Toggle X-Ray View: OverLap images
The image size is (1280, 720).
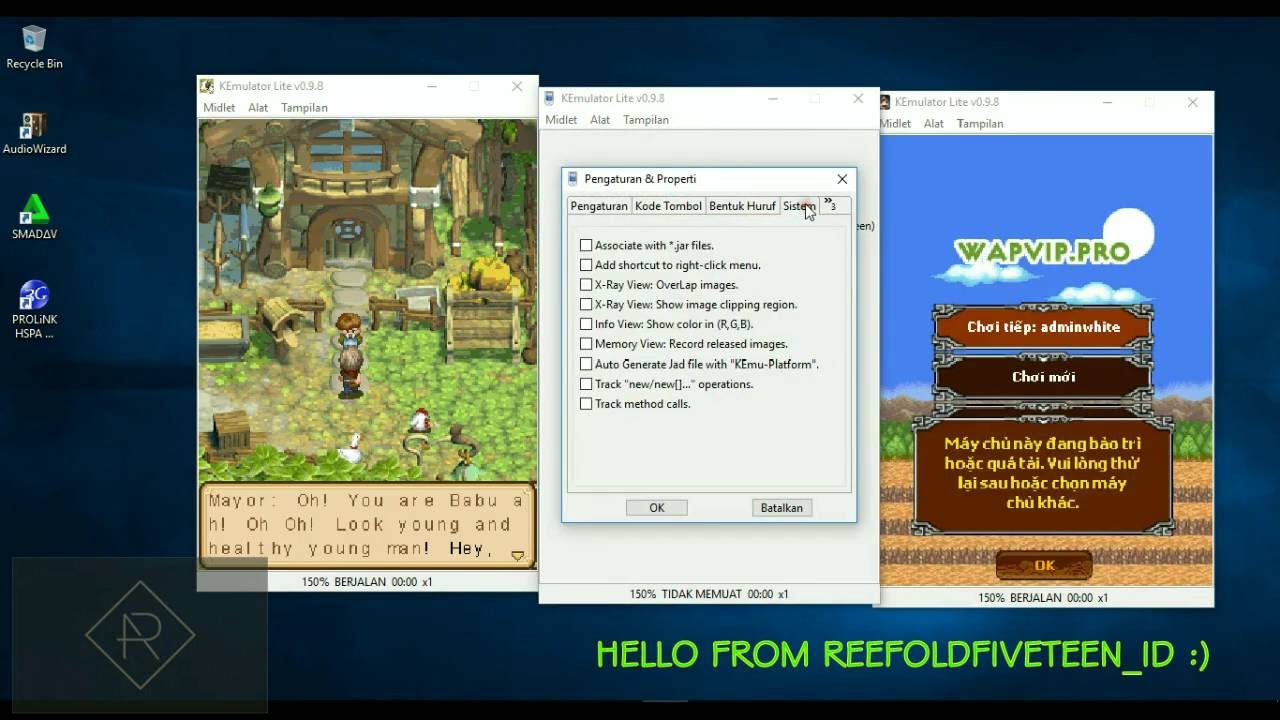pyautogui.click(x=586, y=285)
